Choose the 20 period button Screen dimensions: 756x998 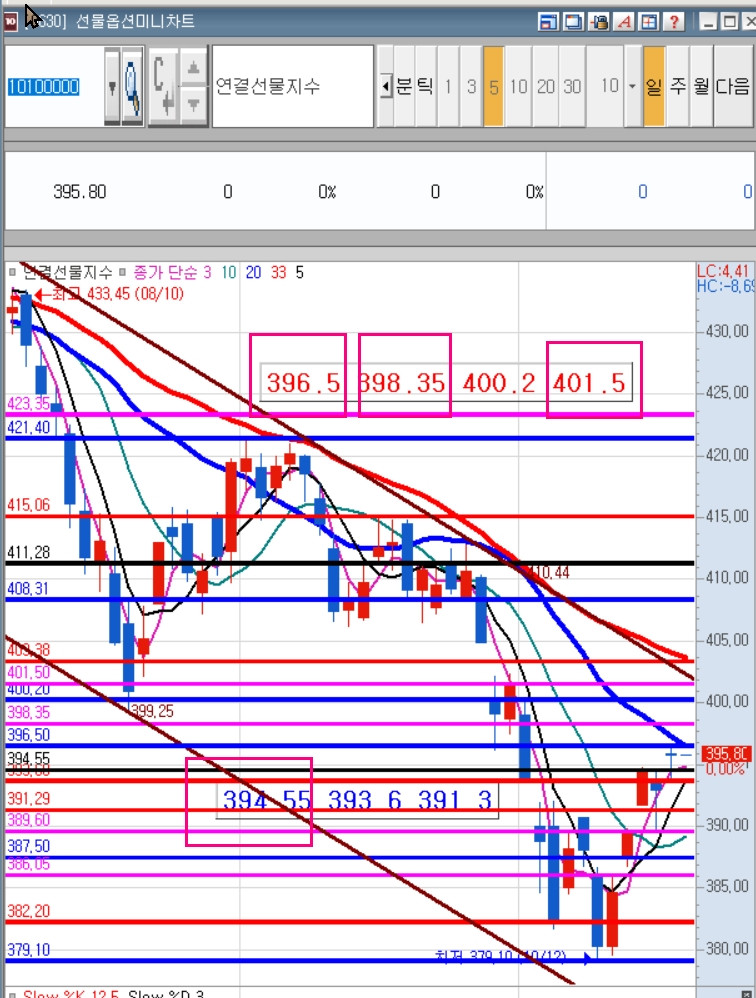pos(546,86)
